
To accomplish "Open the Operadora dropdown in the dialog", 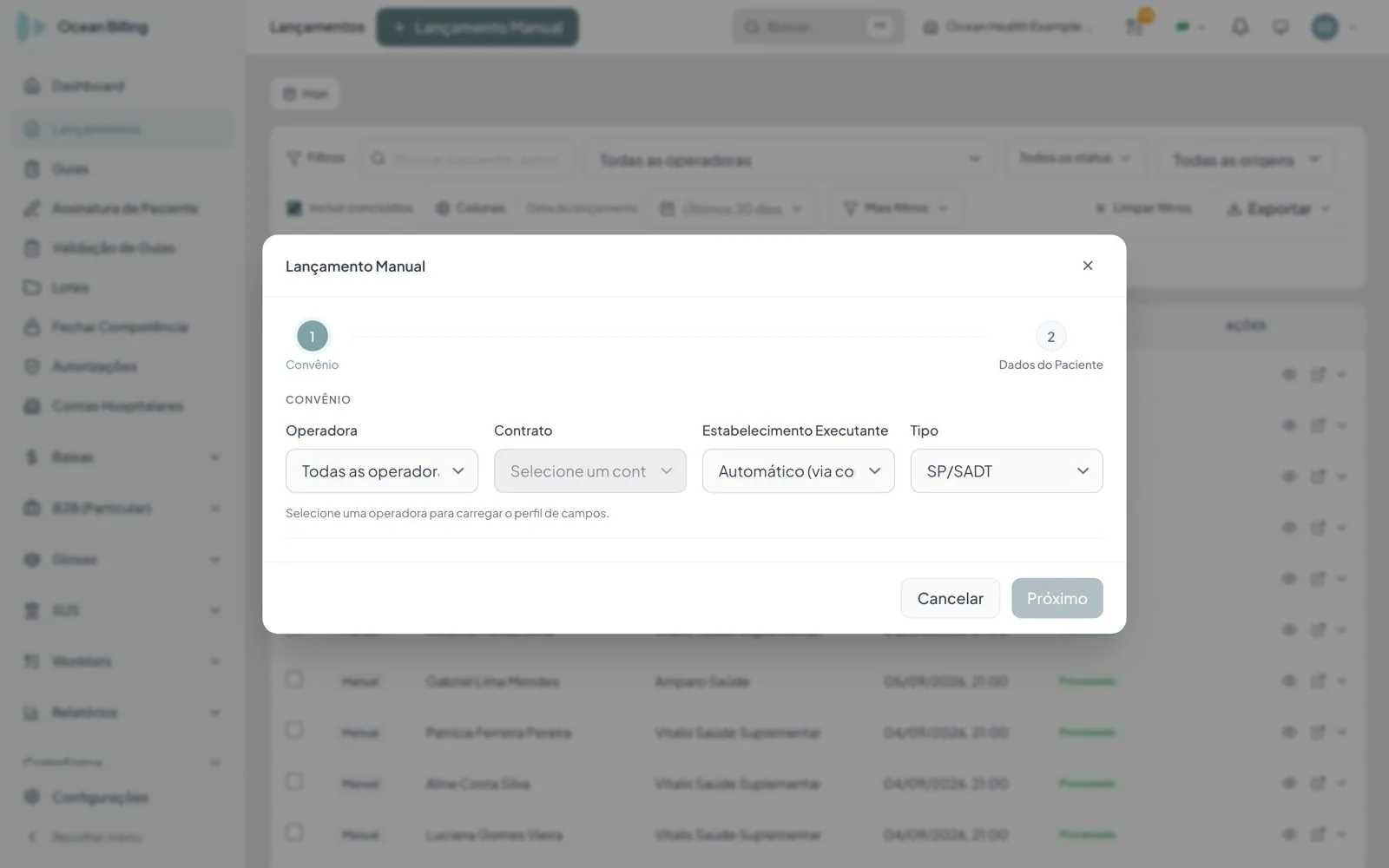I will pyautogui.click(x=382, y=470).
